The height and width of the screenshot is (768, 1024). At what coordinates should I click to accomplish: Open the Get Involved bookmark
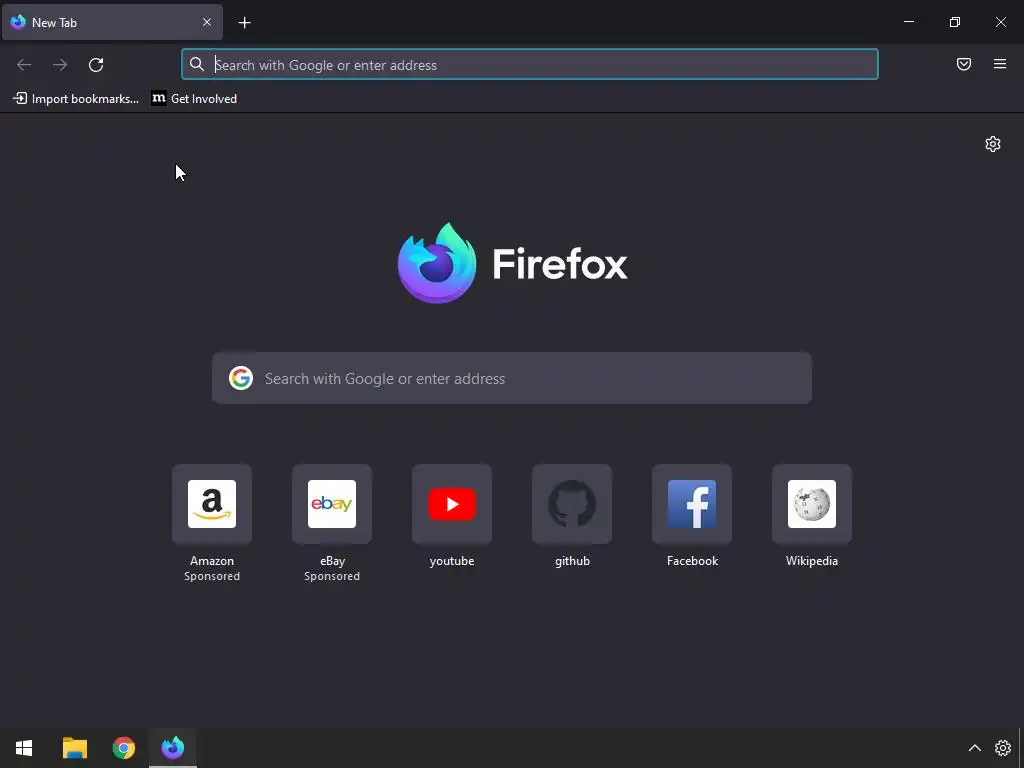pyautogui.click(x=195, y=99)
